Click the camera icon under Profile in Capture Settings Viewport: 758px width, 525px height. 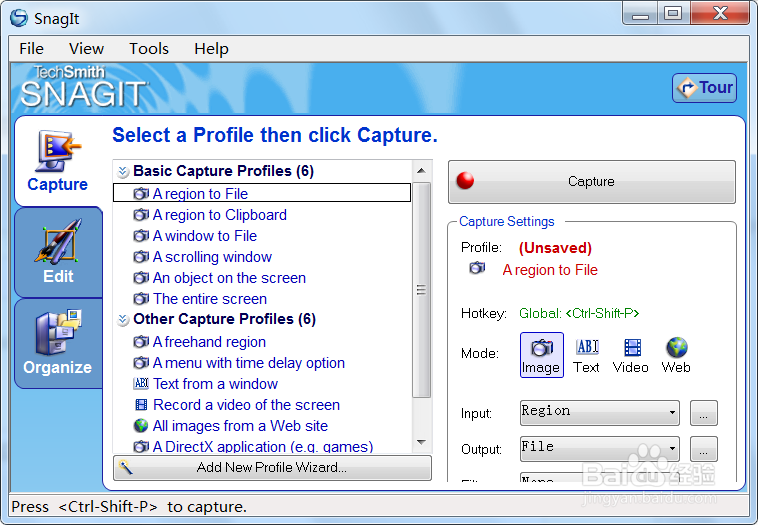(x=477, y=268)
